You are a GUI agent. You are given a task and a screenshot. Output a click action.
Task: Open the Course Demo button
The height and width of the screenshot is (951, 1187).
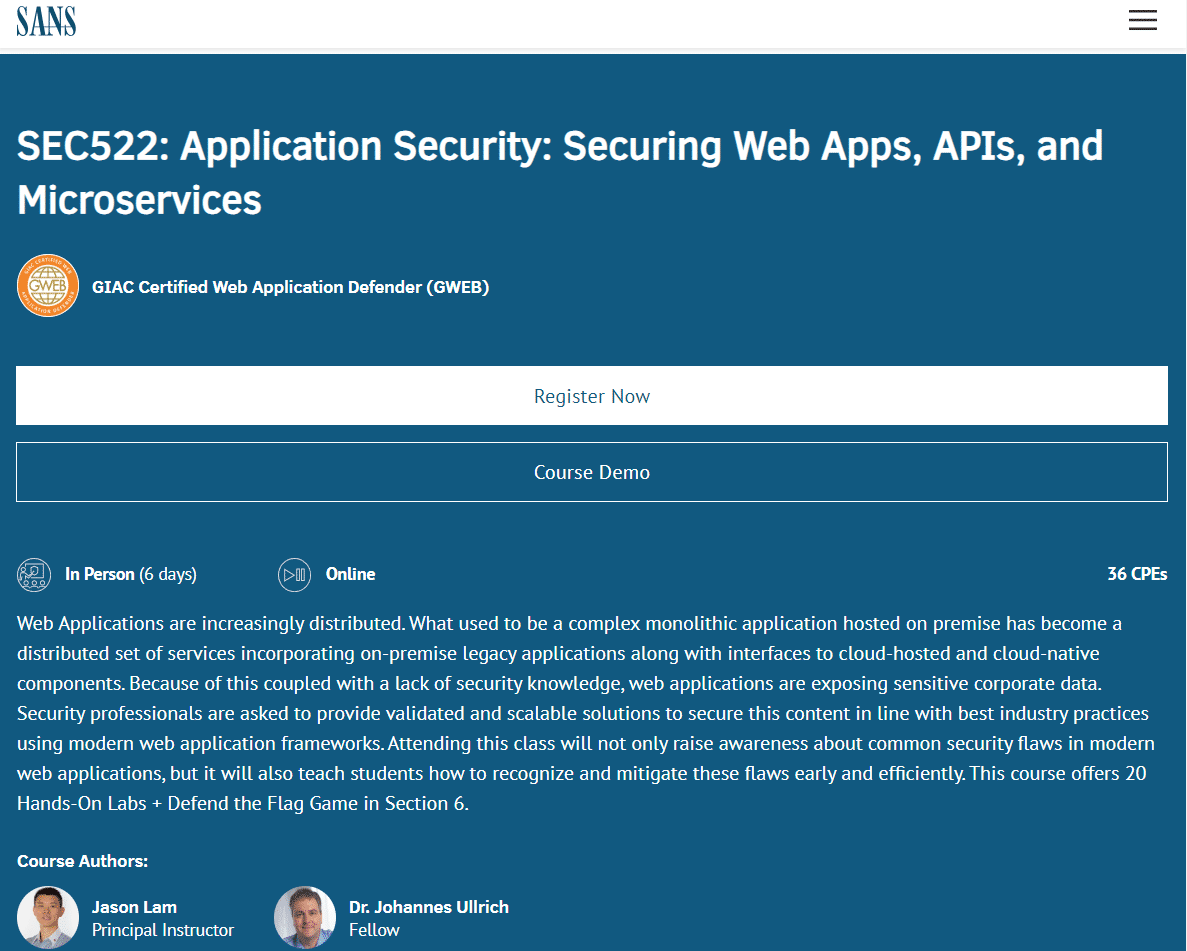pos(592,472)
